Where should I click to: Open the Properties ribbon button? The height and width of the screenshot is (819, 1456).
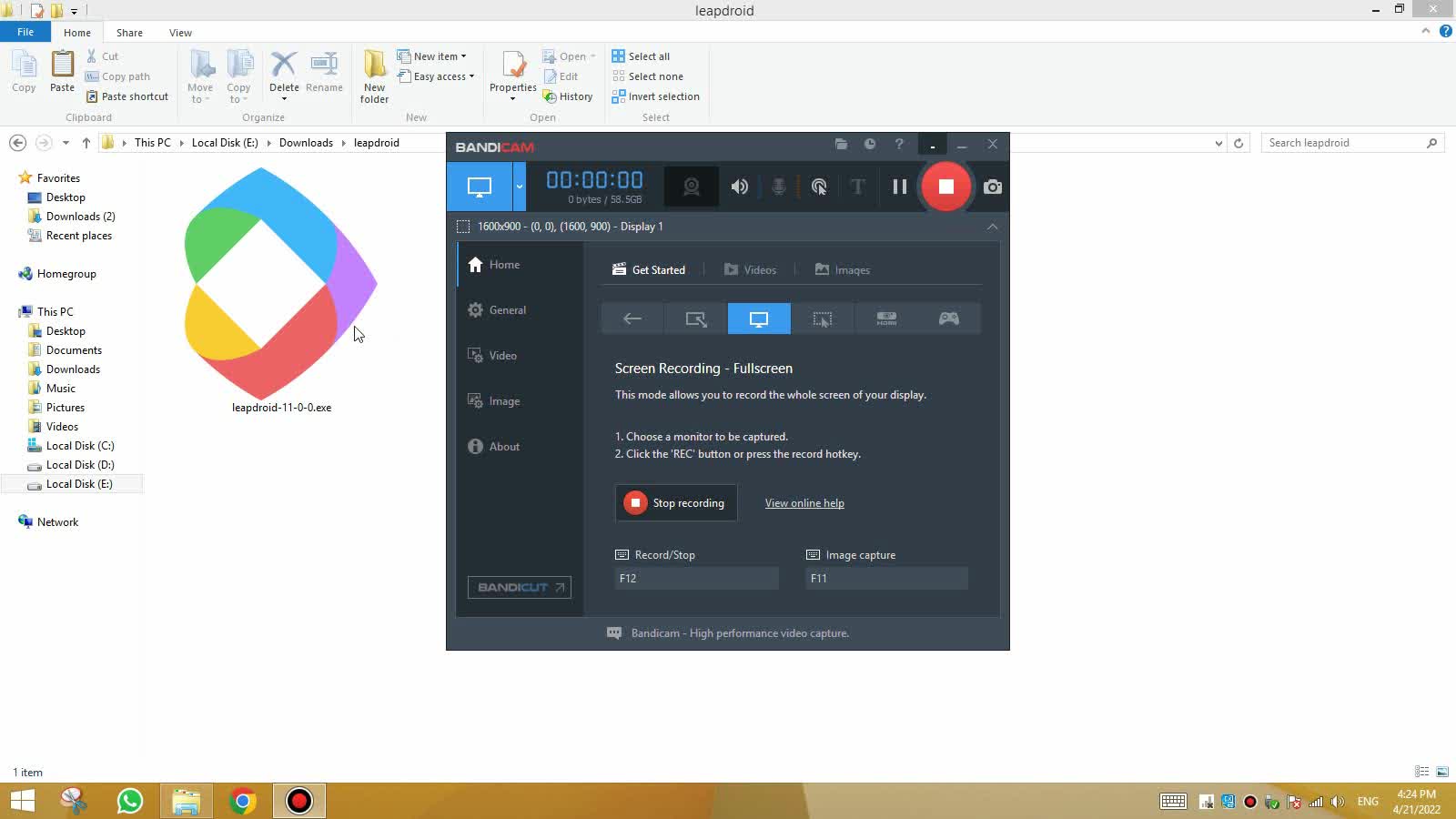(x=513, y=75)
